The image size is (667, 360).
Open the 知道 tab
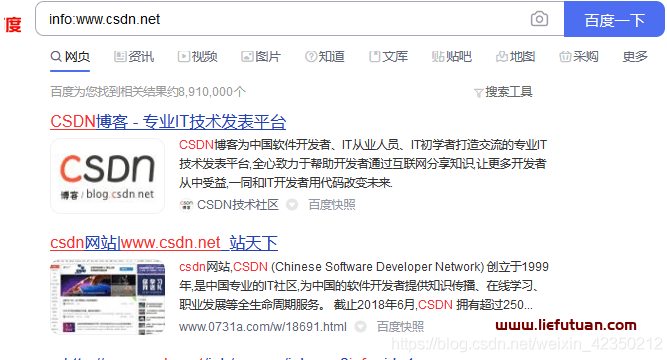pyautogui.click(x=325, y=57)
